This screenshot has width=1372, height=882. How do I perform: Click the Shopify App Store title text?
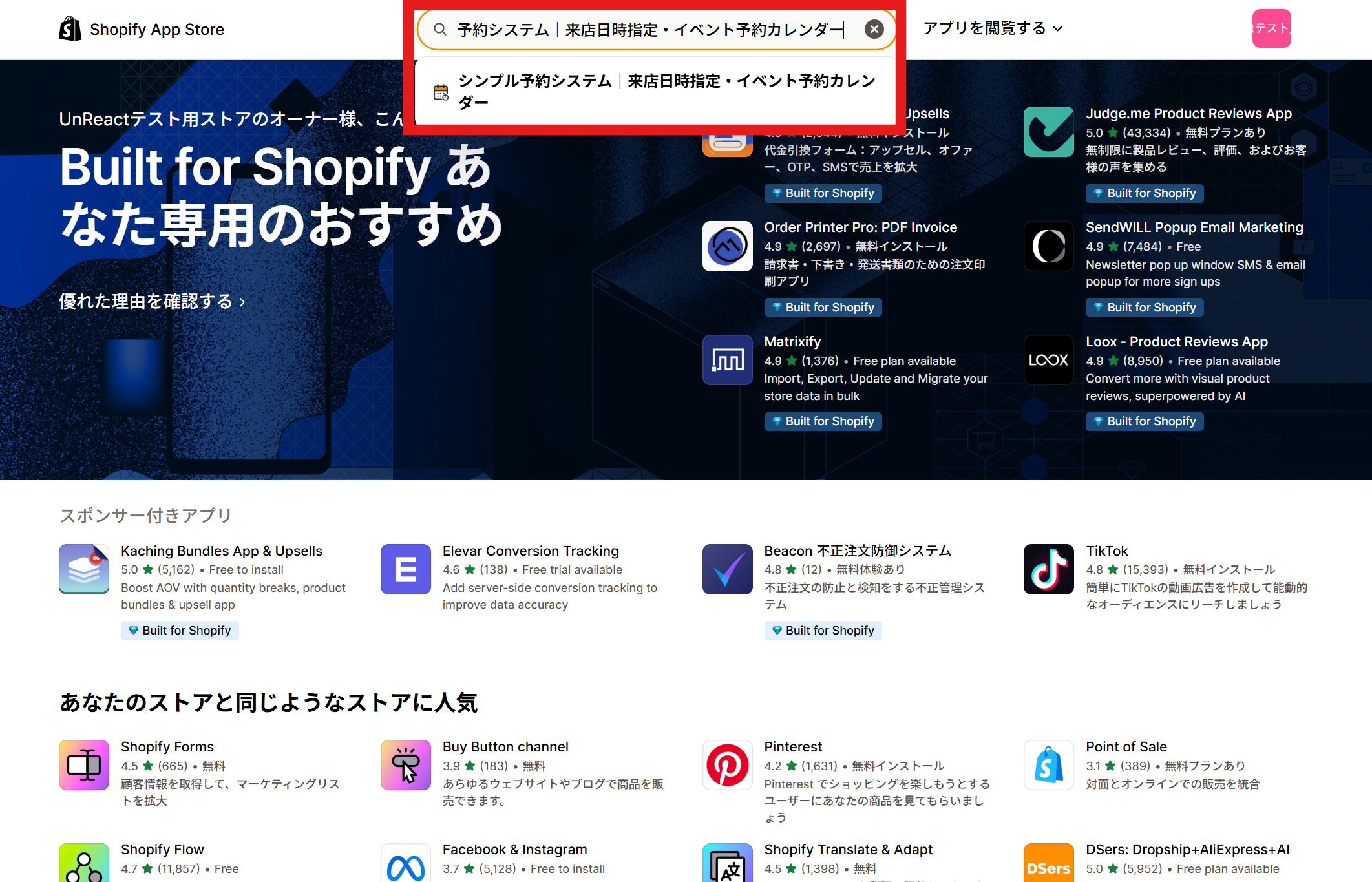[x=157, y=30]
